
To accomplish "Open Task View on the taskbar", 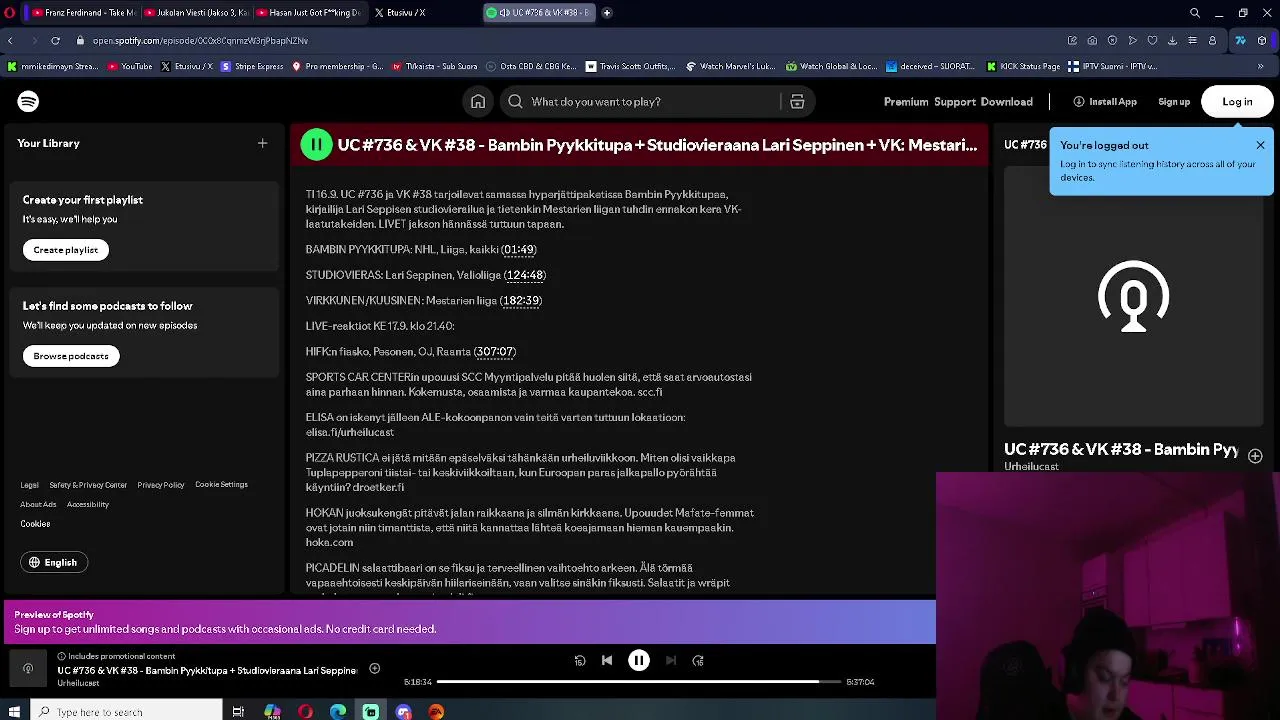I will coord(238,711).
